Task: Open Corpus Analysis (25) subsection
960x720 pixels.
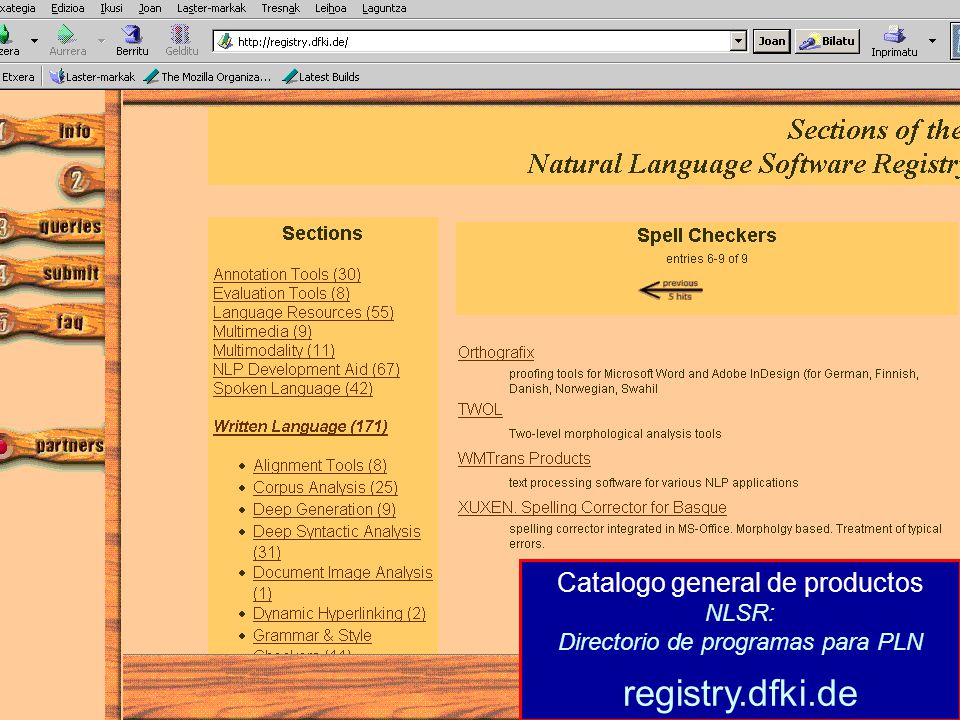Action: pyautogui.click(x=326, y=487)
